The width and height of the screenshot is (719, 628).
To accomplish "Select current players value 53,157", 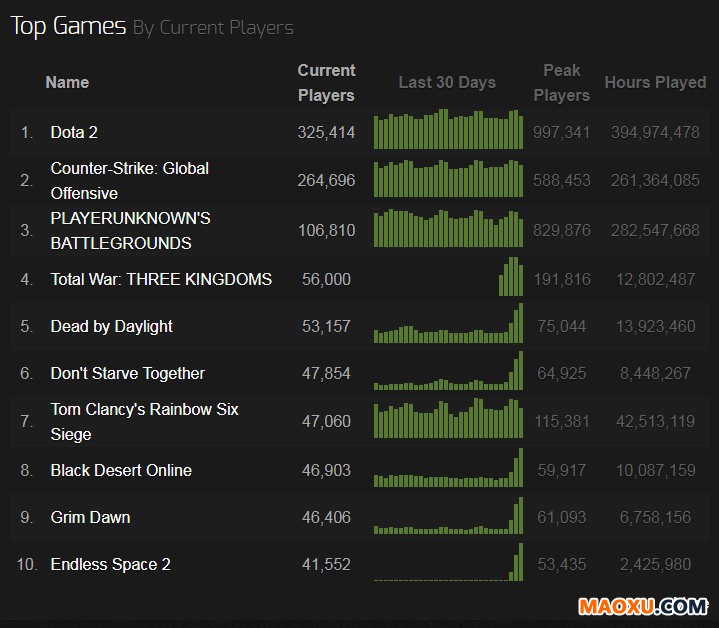I will pyautogui.click(x=326, y=326).
